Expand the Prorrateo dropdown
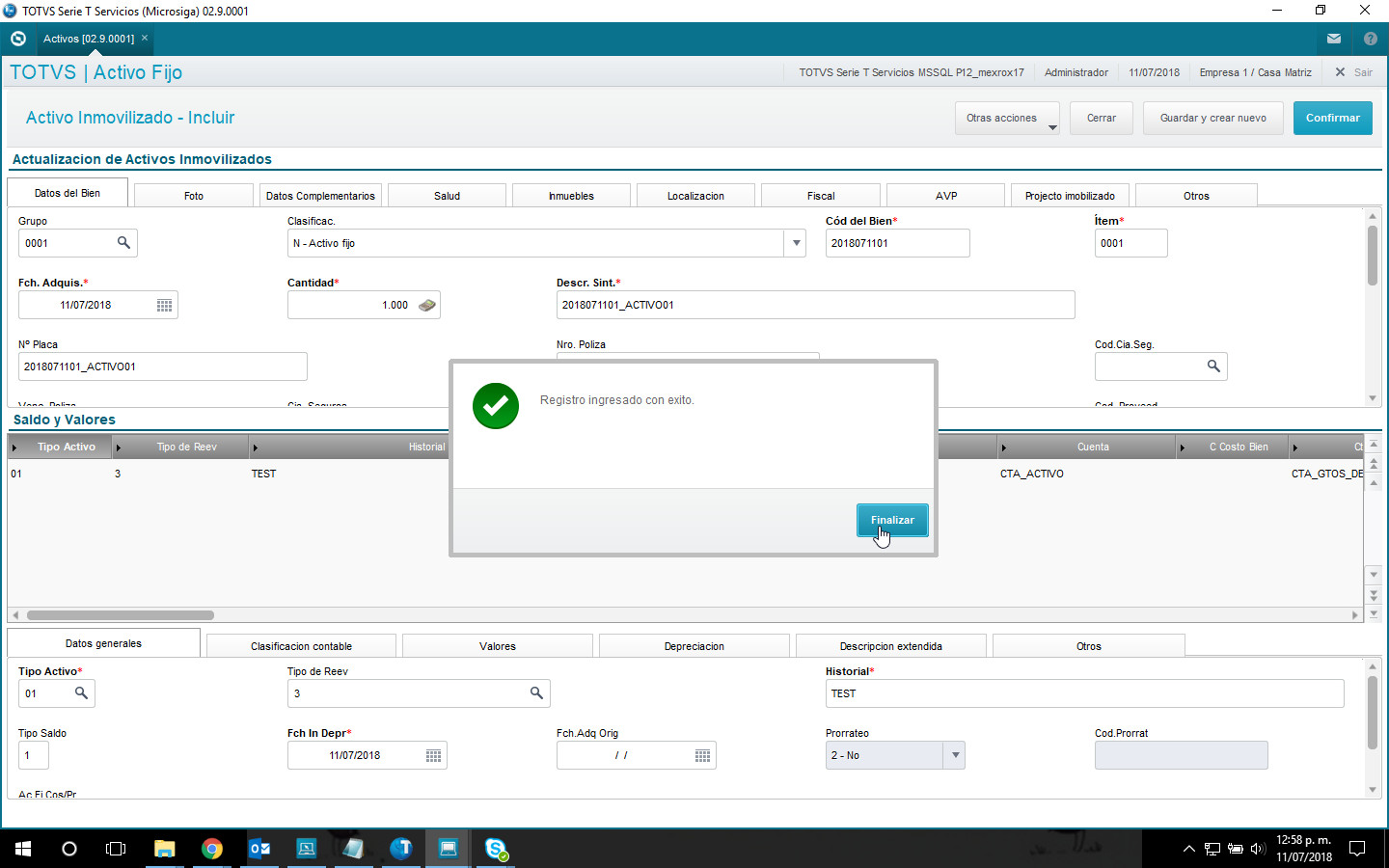Viewport: 1389px width, 868px height. click(954, 755)
